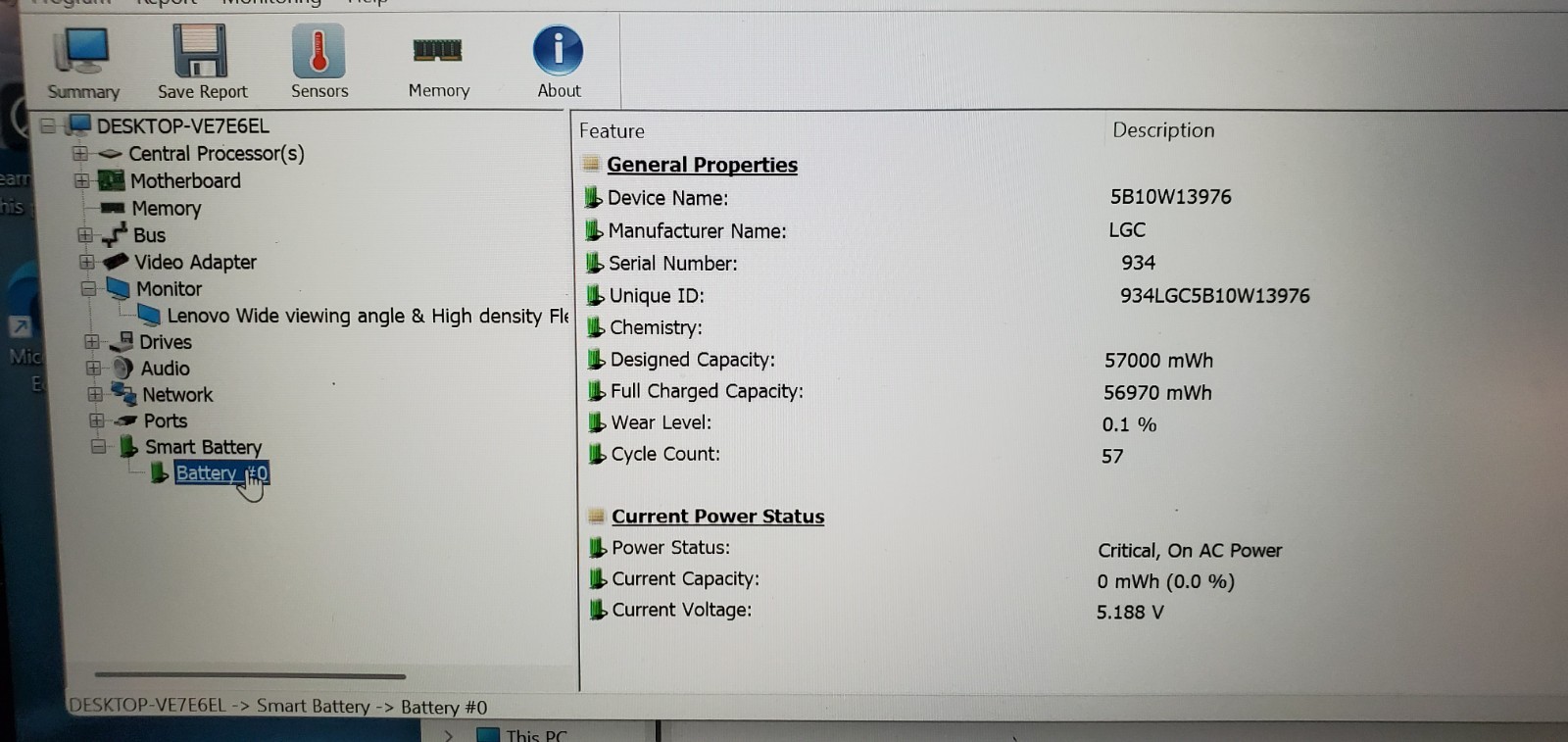Click the Save Report floppy disk icon
The image size is (1568, 742).
coord(201,51)
